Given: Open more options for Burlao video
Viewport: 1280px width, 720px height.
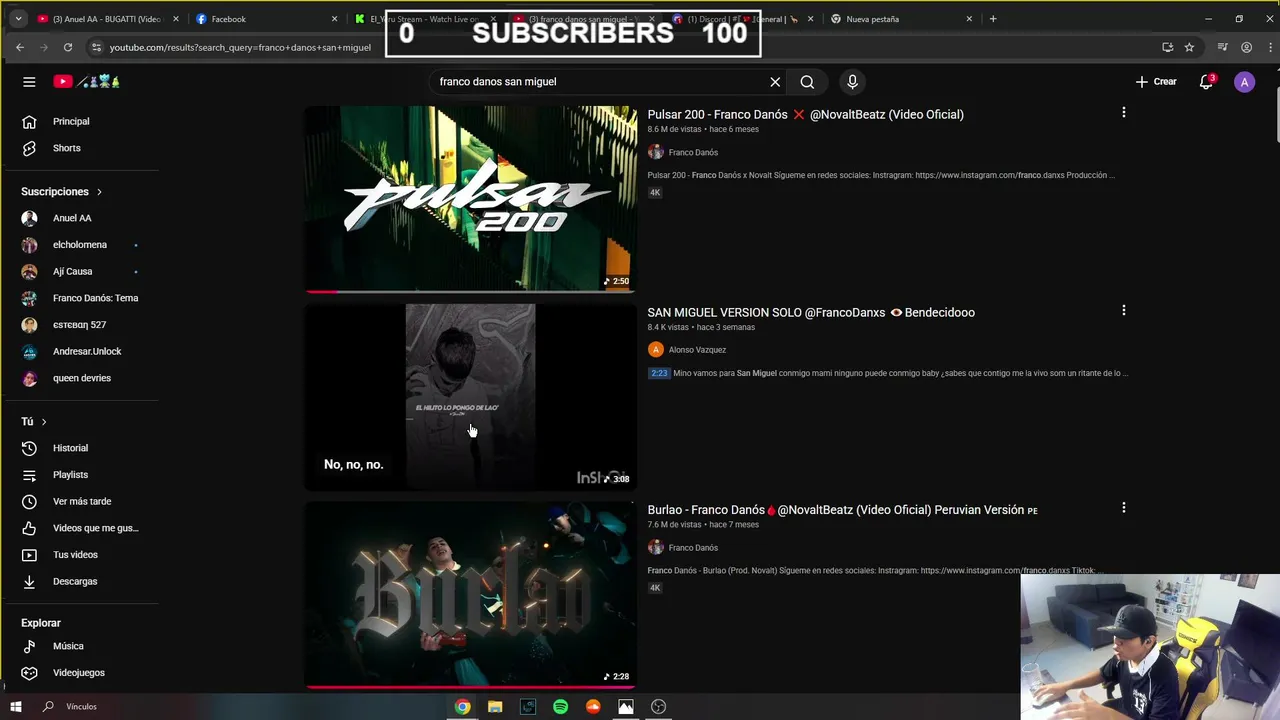Looking at the screenshot, I should click(1123, 508).
